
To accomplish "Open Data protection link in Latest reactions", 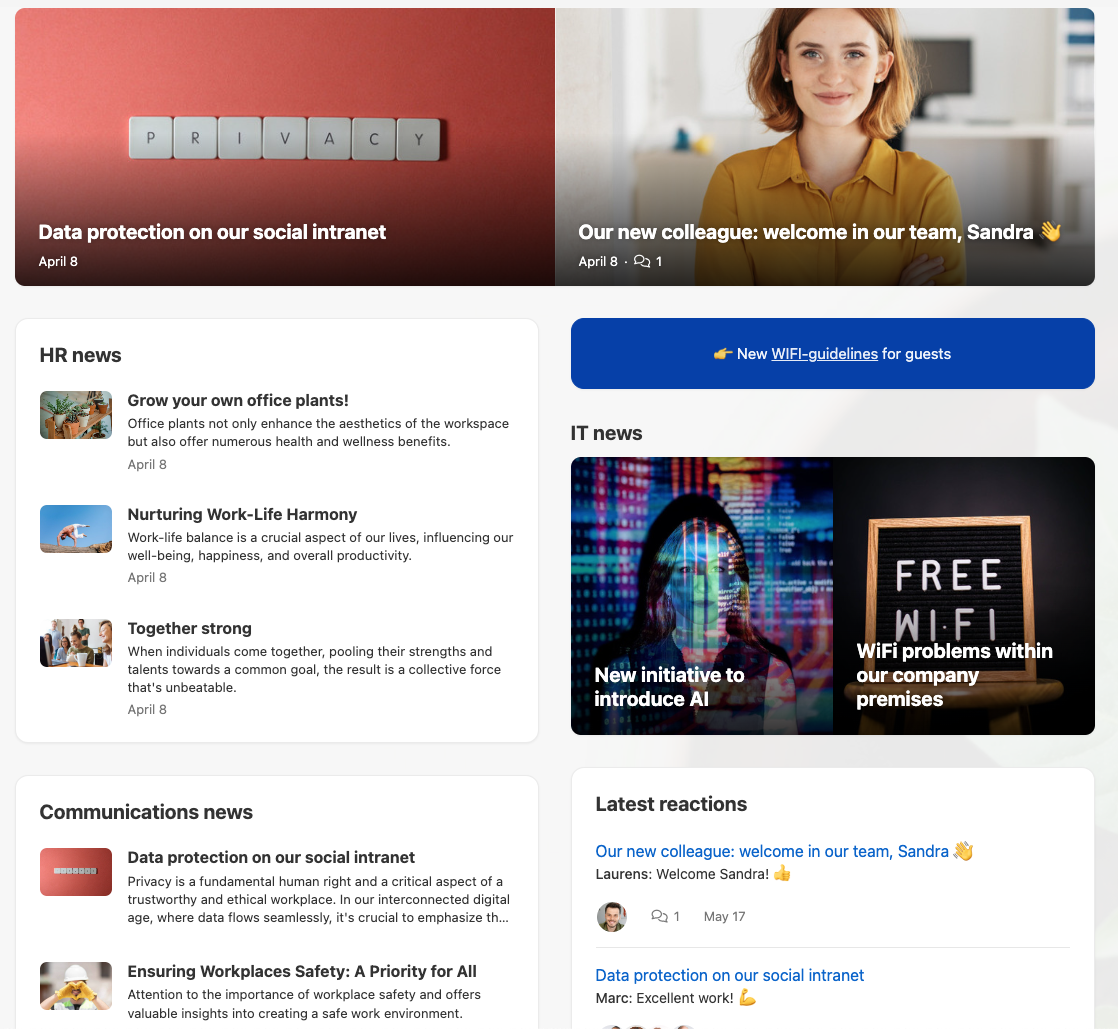I will pos(729,976).
